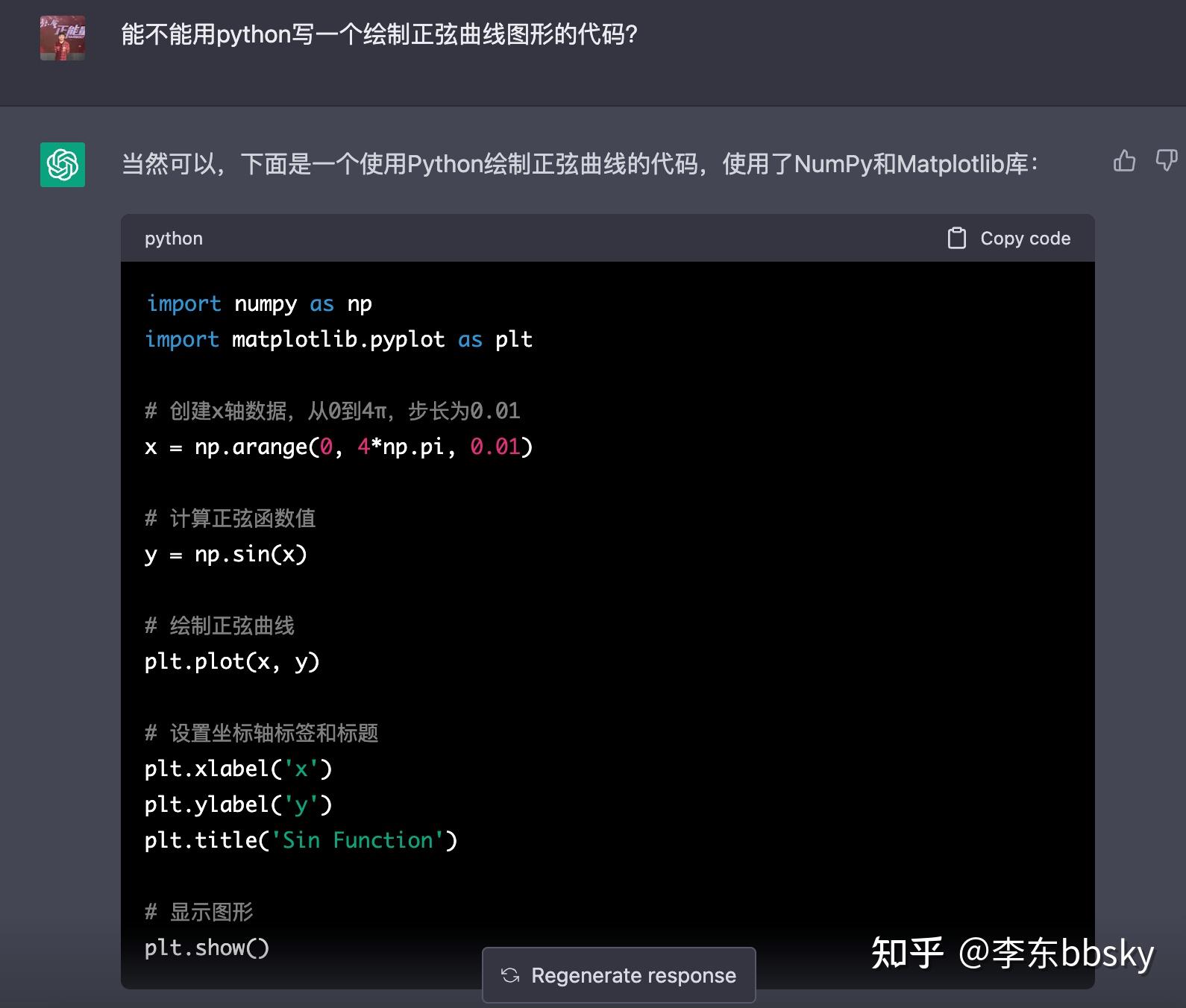
Task: Click the line 'plt.show()'
Action: 207,948
